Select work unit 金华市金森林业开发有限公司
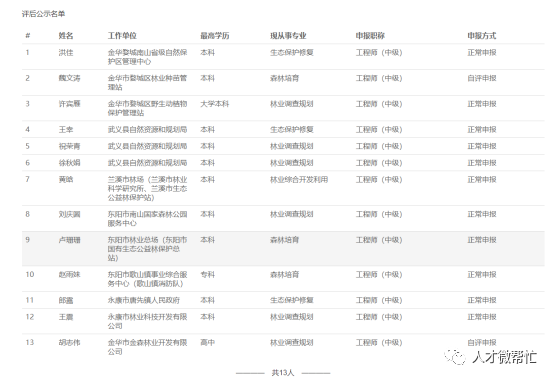 point(147,347)
